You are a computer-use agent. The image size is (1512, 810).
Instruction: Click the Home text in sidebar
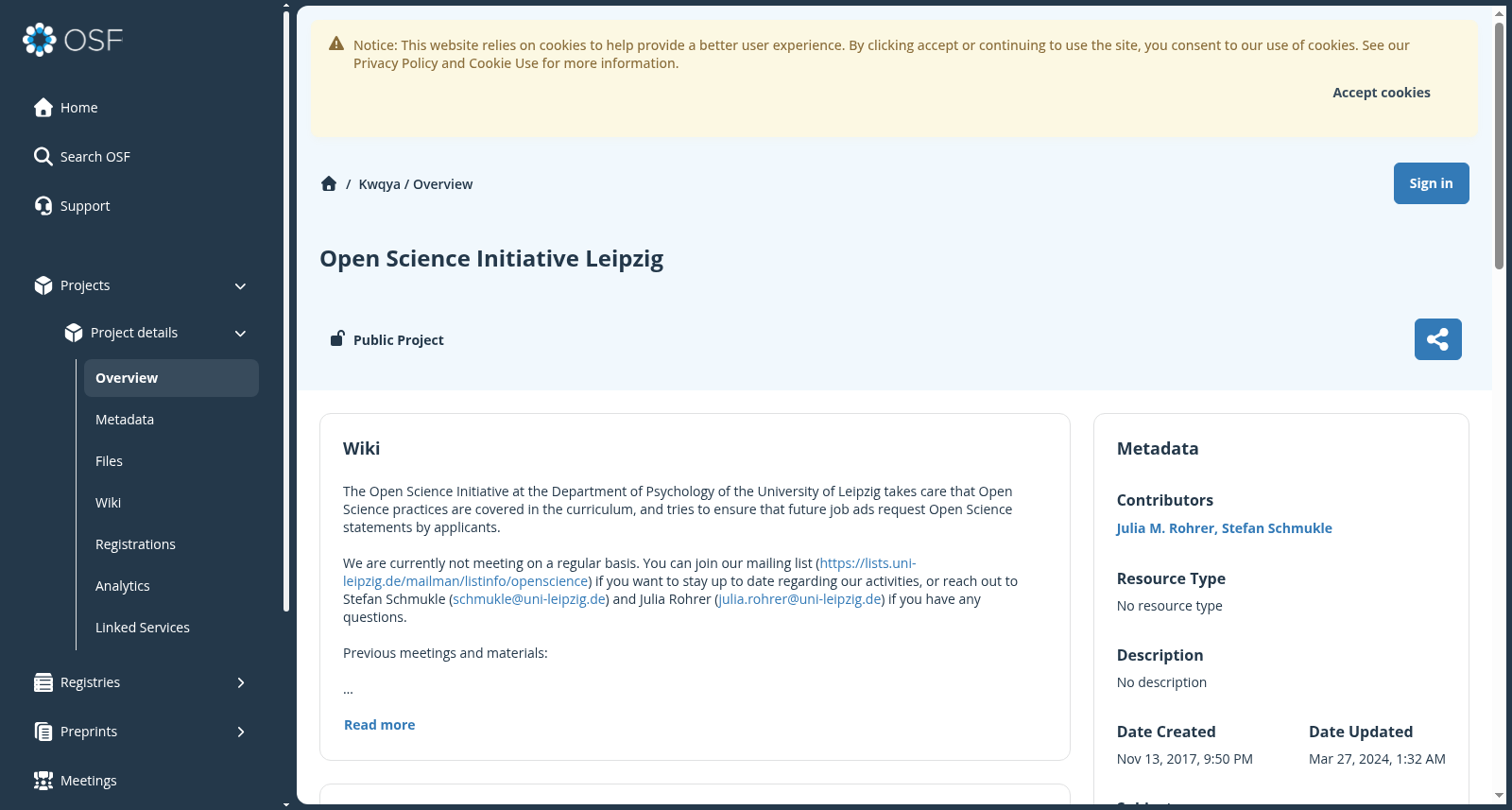click(x=79, y=108)
